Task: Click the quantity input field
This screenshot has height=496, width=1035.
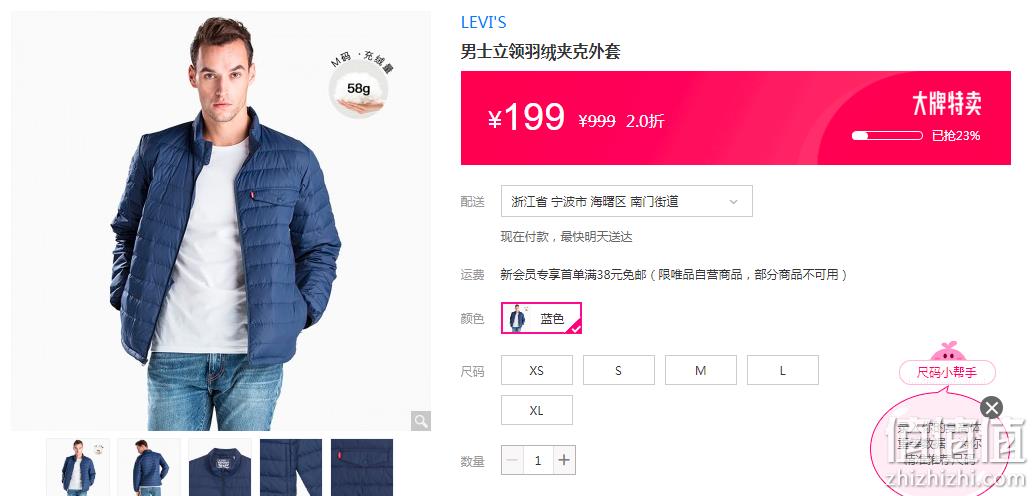Action: point(538,460)
